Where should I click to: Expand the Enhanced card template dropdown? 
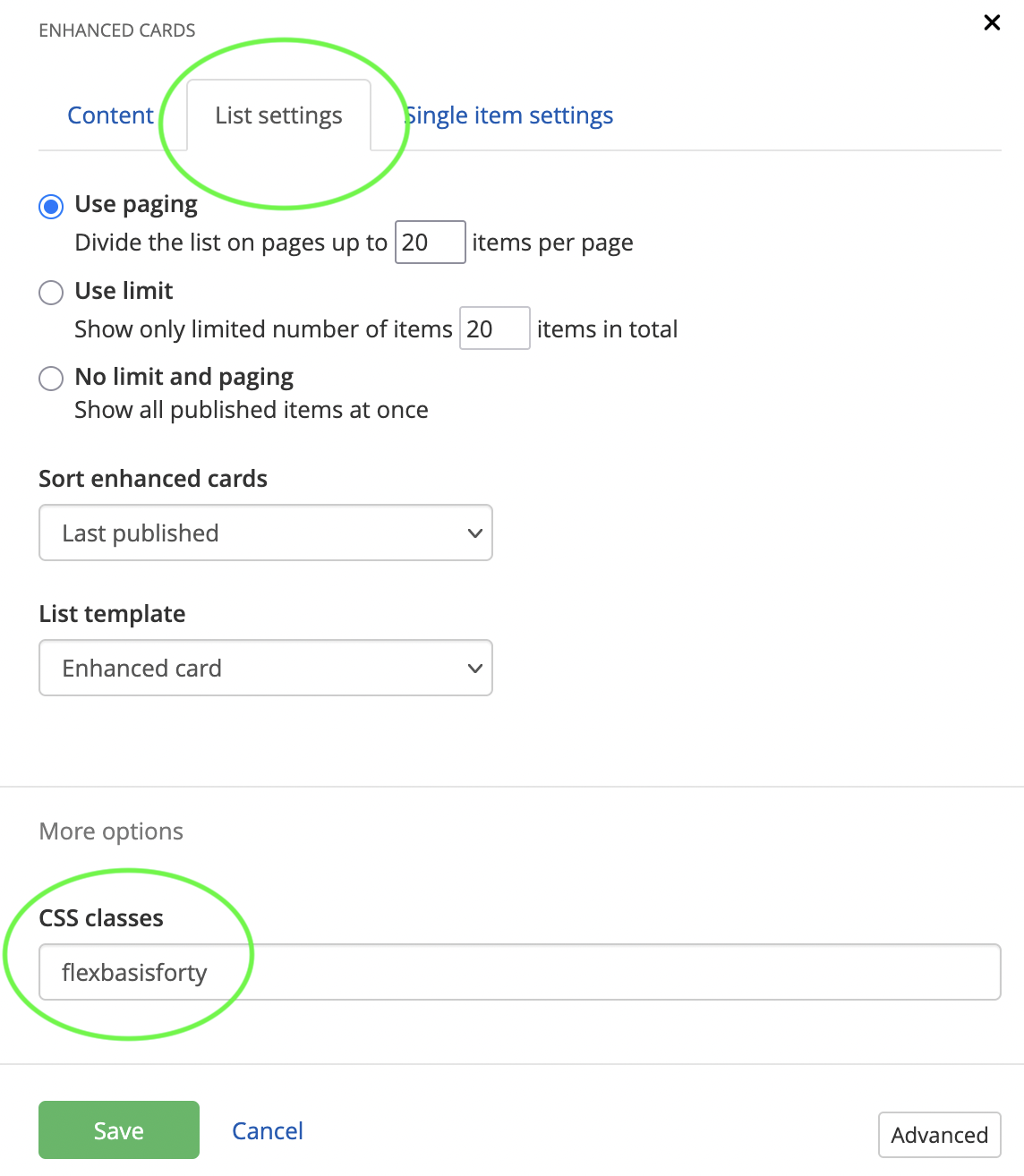pos(266,669)
